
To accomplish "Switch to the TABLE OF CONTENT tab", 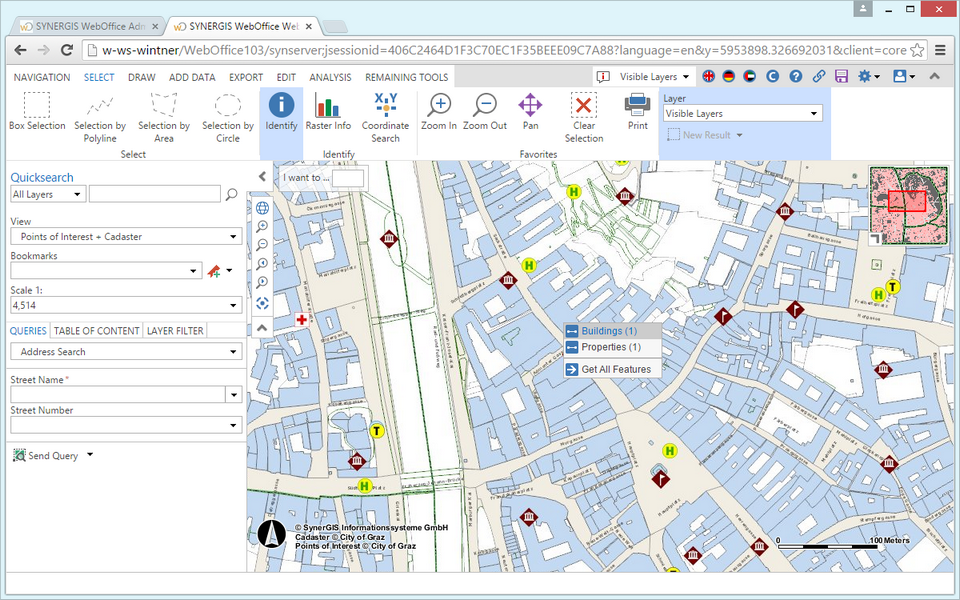I will (x=96, y=330).
